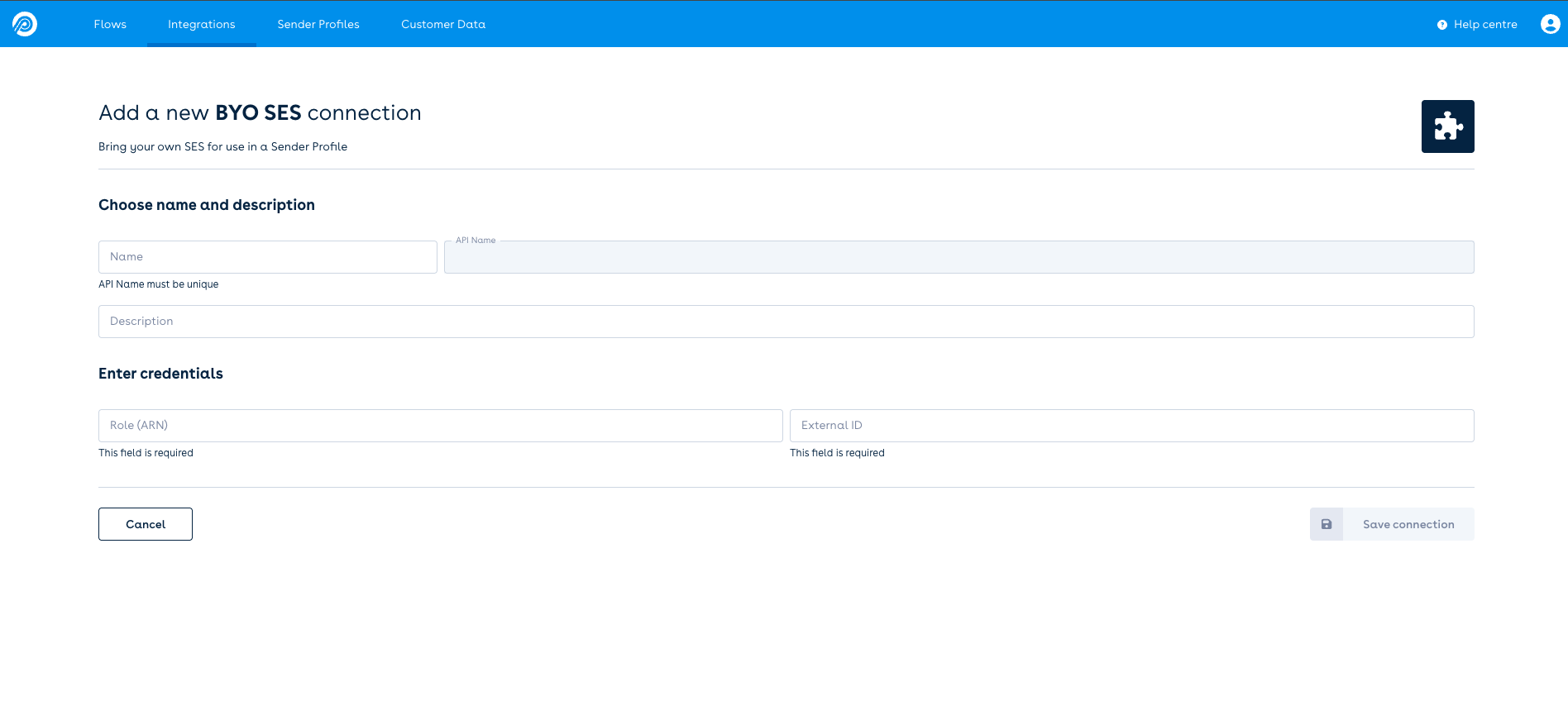This screenshot has height=701, width=1568.
Task: Click the floppy disk save icon
Action: coord(1327,524)
